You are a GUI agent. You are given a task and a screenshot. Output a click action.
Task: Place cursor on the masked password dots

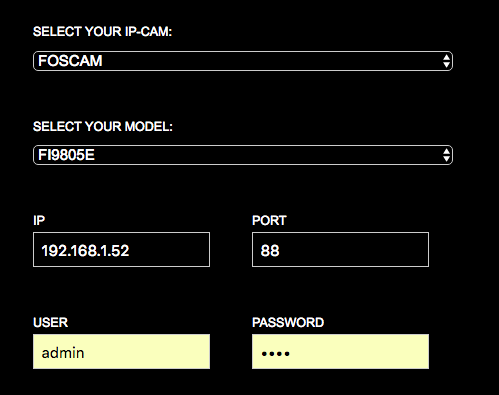point(275,354)
